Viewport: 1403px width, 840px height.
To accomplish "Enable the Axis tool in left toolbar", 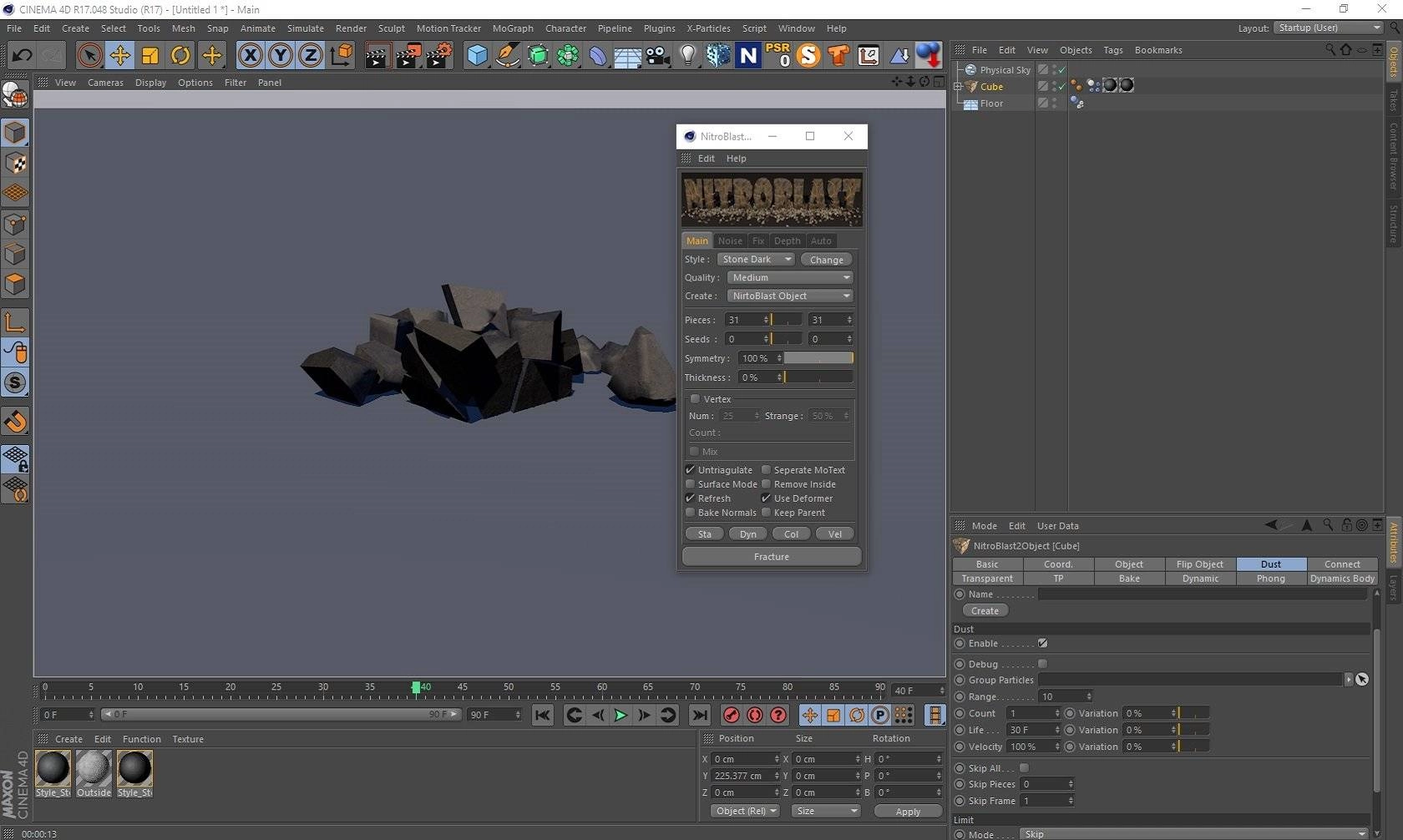I will [x=15, y=322].
